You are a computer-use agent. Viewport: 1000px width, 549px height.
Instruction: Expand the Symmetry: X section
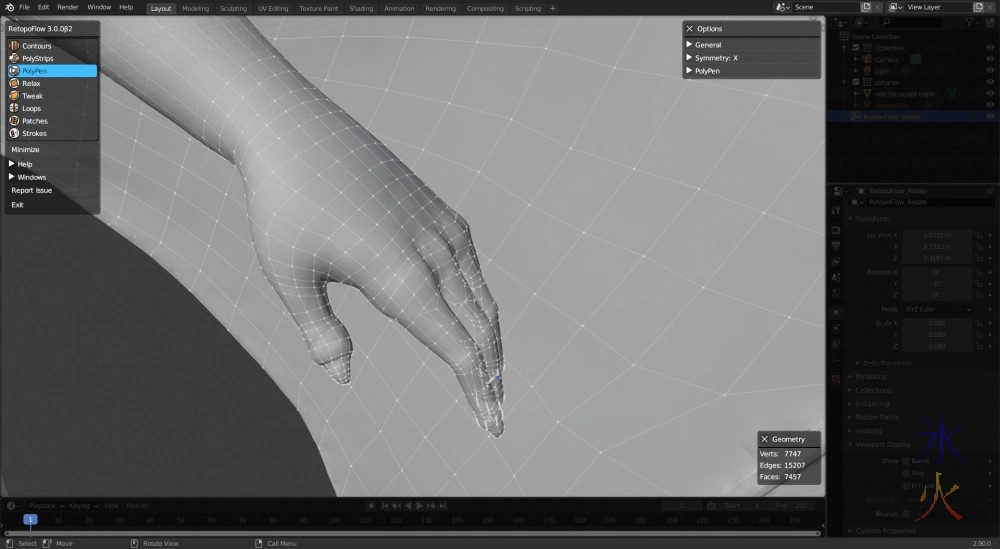715,58
